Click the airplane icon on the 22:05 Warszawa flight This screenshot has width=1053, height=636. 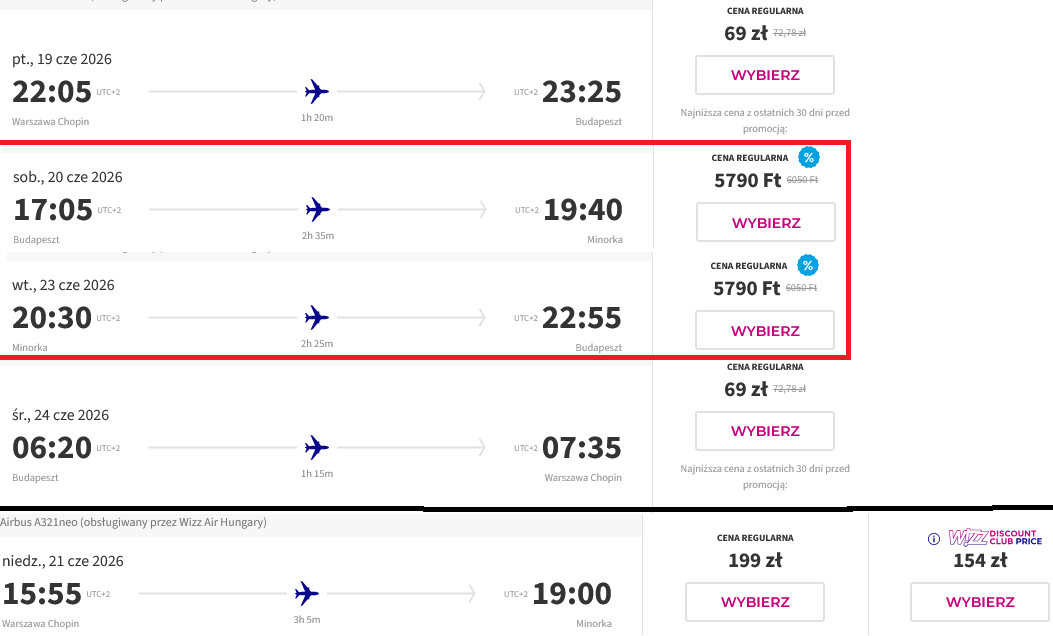pos(316,91)
